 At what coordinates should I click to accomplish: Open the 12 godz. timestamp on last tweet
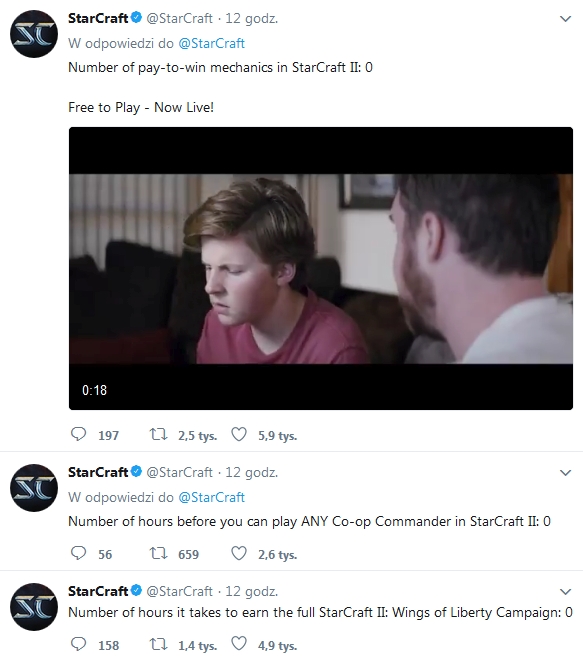(x=252, y=591)
